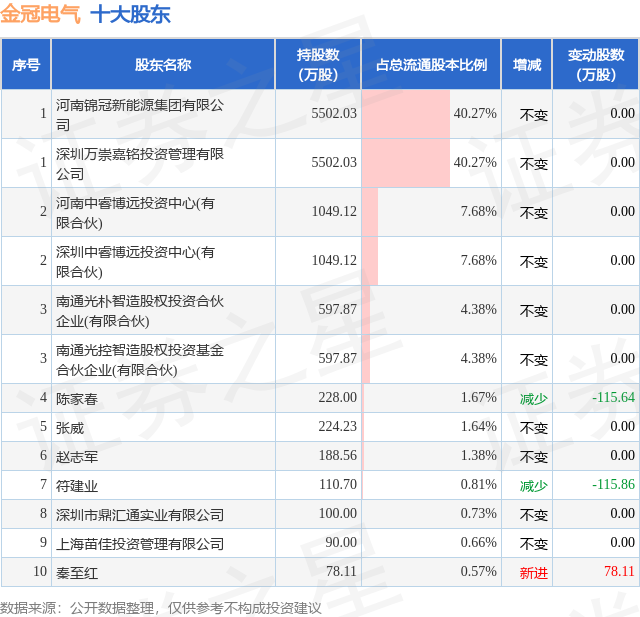This screenshot has width=640, height=617.
Task: Click shareholder 河南中睿博远投资中心(有限合伙)
Action: coord(136,213)
